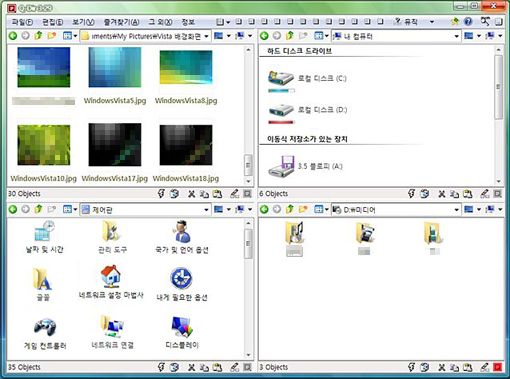Go back in the D:\미디어 pane
Viewport: 510px width, 379px height.
[264, 209]
